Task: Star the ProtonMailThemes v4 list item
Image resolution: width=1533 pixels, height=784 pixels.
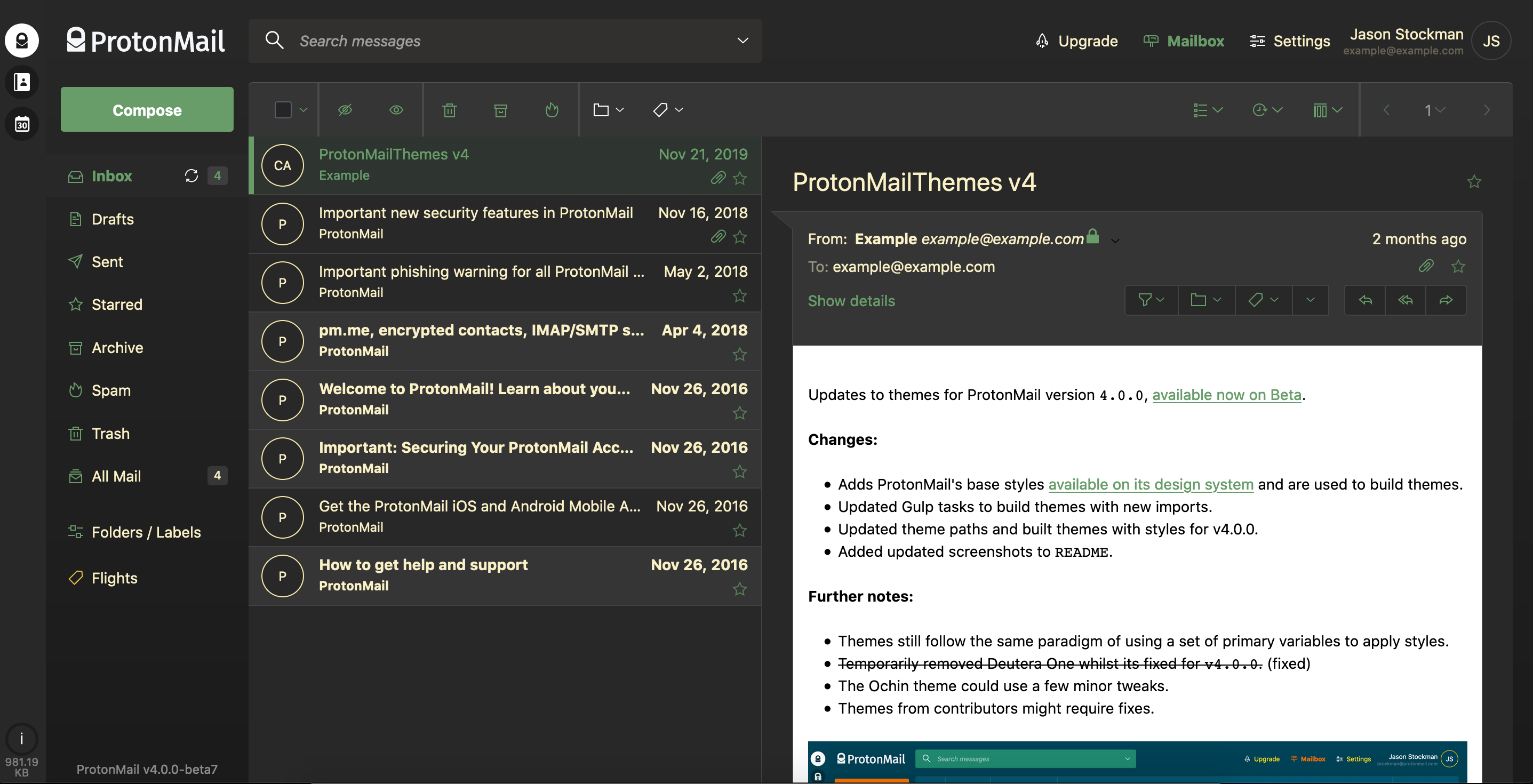Action: (x=740, y=178)
